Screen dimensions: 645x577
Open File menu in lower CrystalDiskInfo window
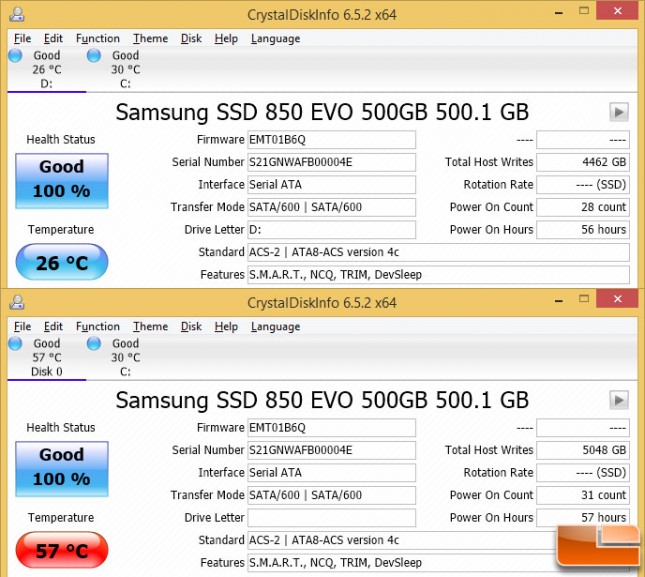(22, 327)
